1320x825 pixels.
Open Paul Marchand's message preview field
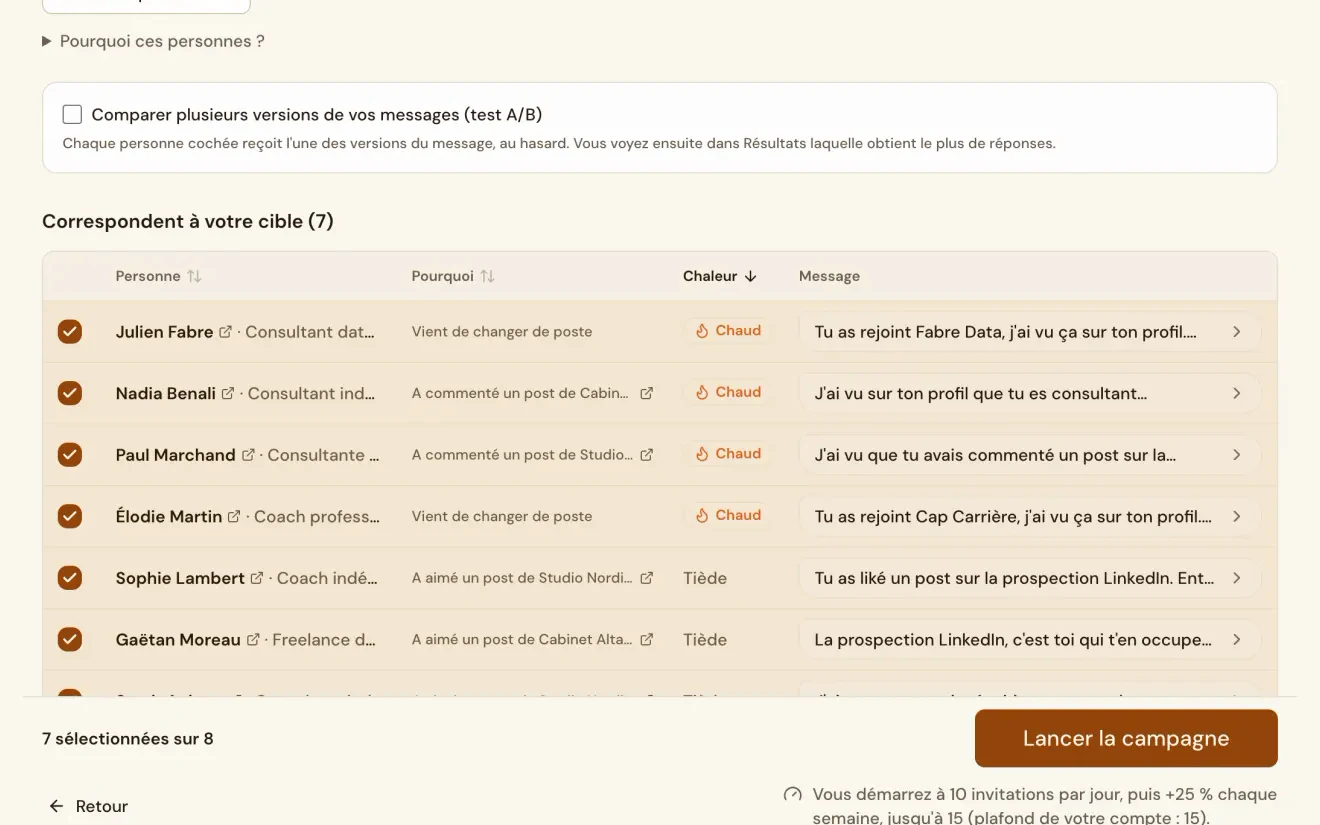coord(1029,455)
